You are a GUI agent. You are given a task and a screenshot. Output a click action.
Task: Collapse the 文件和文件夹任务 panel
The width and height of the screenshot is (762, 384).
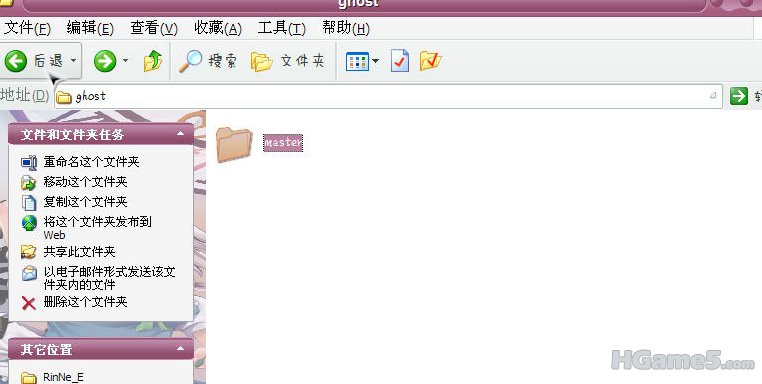[180, 134]
